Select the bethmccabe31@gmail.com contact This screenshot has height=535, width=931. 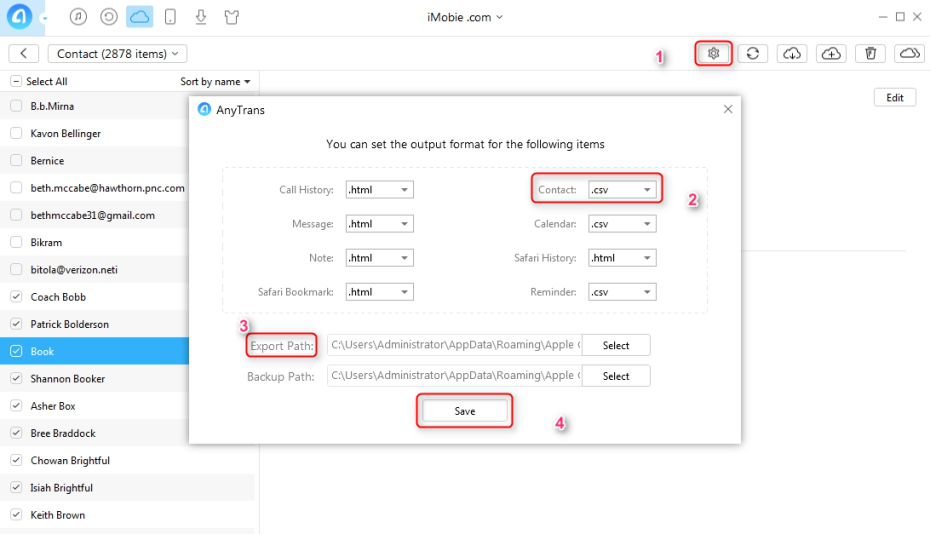(x=94, y=215)
